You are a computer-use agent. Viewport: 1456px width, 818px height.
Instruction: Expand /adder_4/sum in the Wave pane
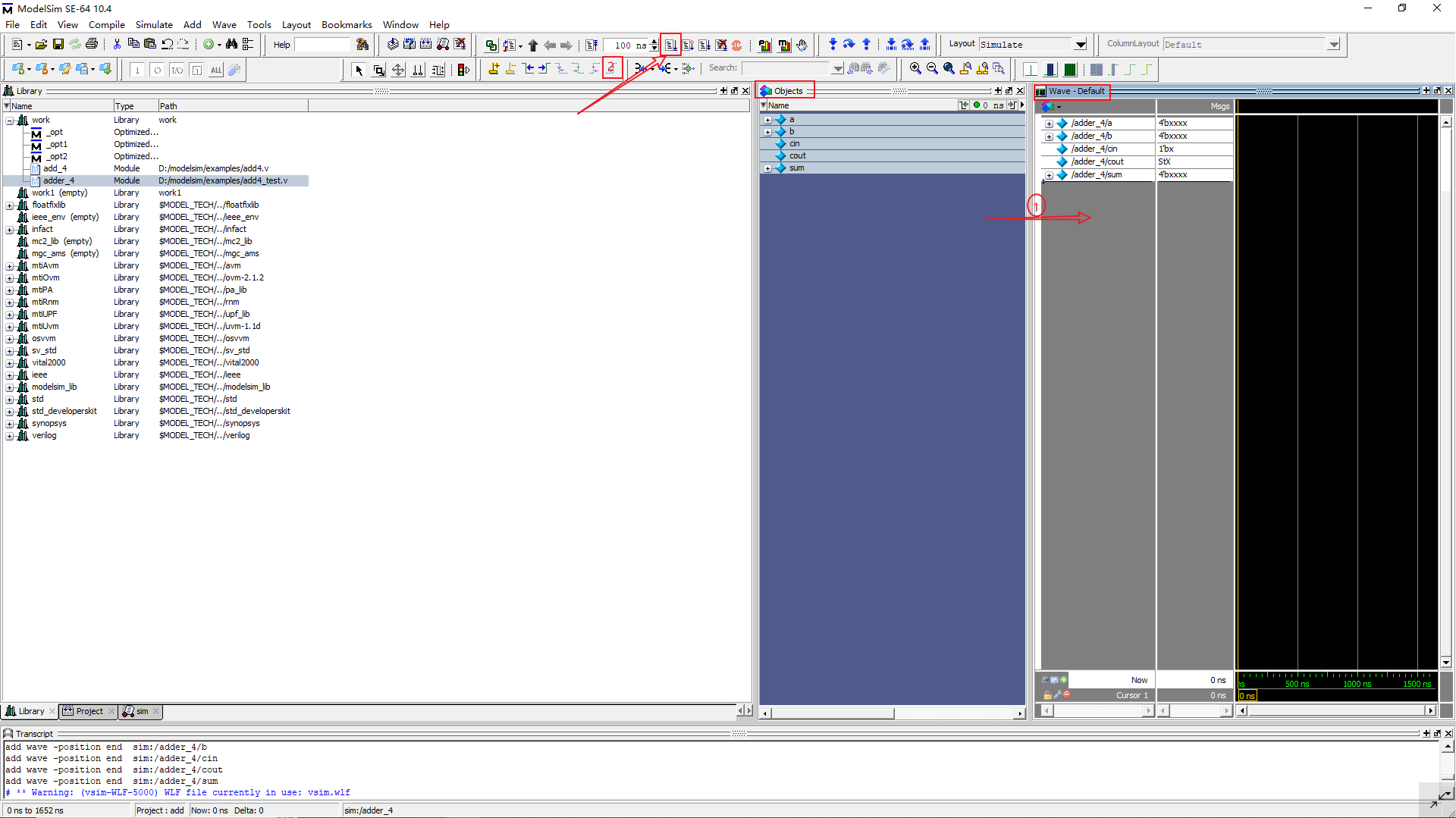click(1049, 175)
